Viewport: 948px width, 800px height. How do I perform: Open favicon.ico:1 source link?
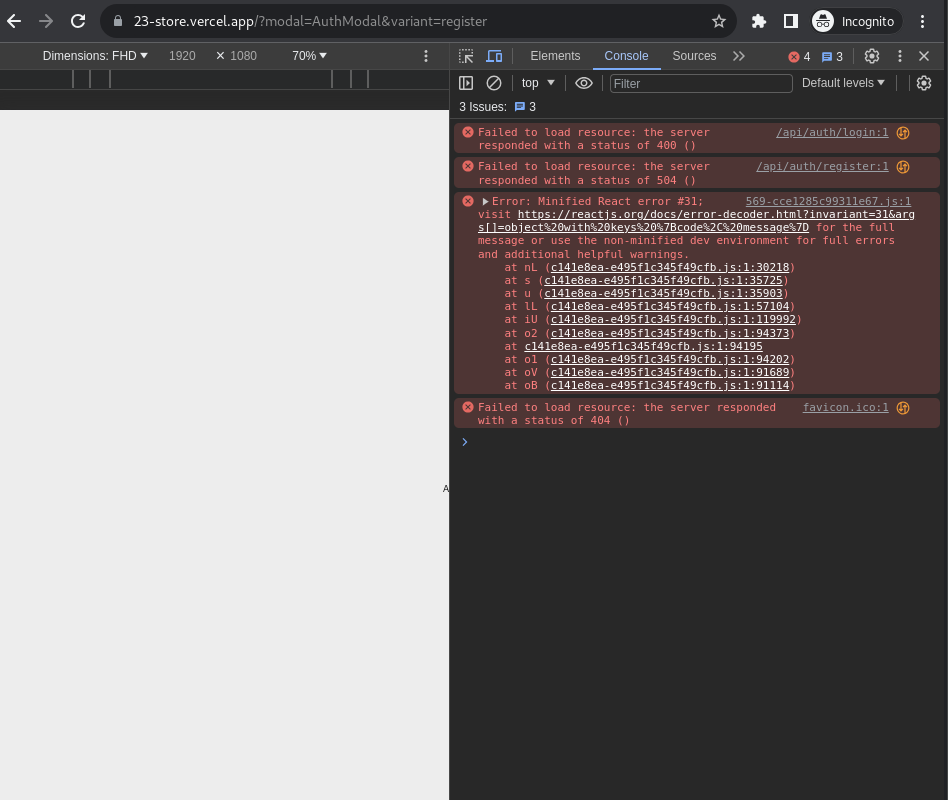[x=845, y=407]
